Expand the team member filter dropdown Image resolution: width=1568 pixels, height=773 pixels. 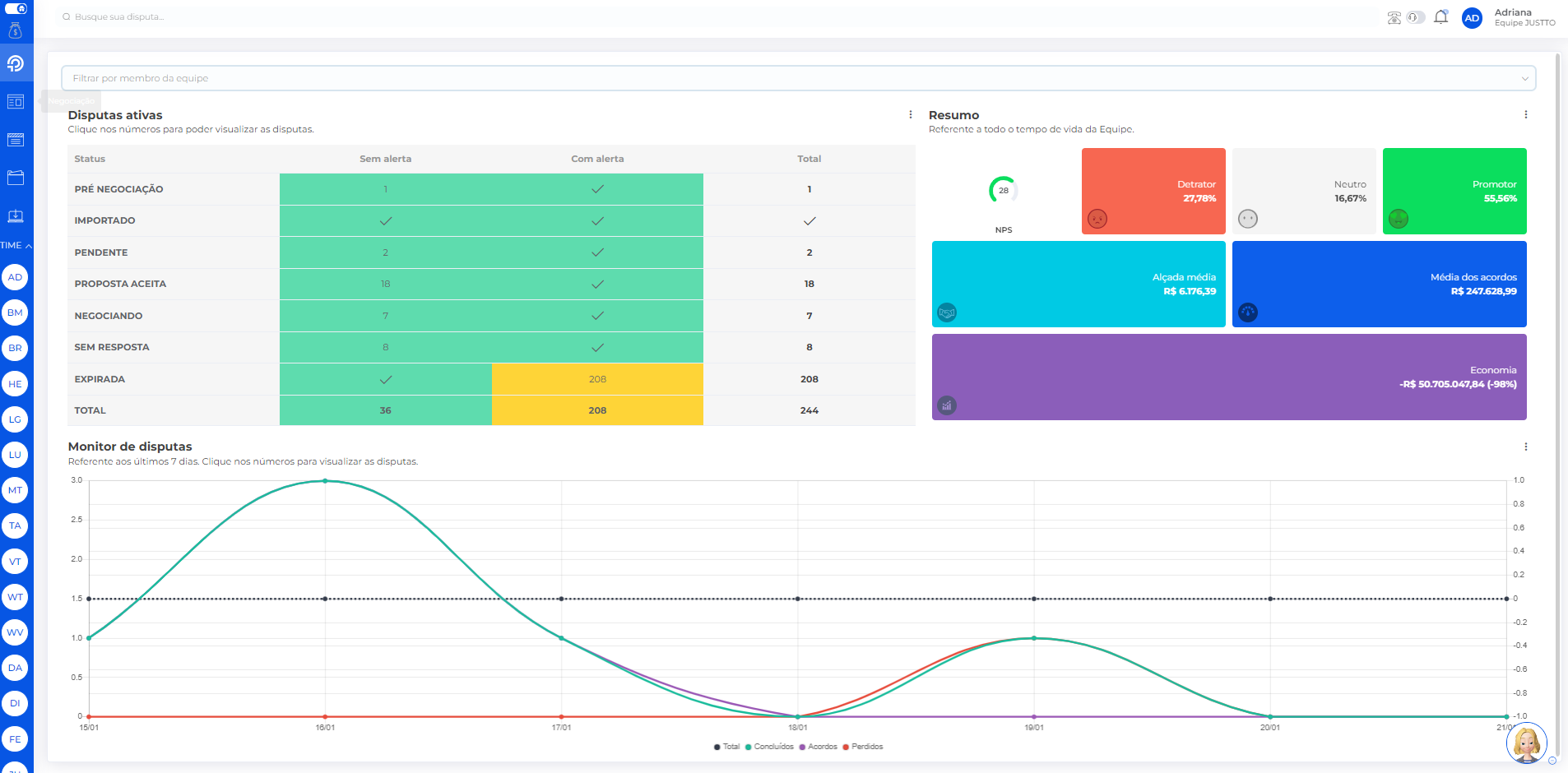click(x=798, y=78)
